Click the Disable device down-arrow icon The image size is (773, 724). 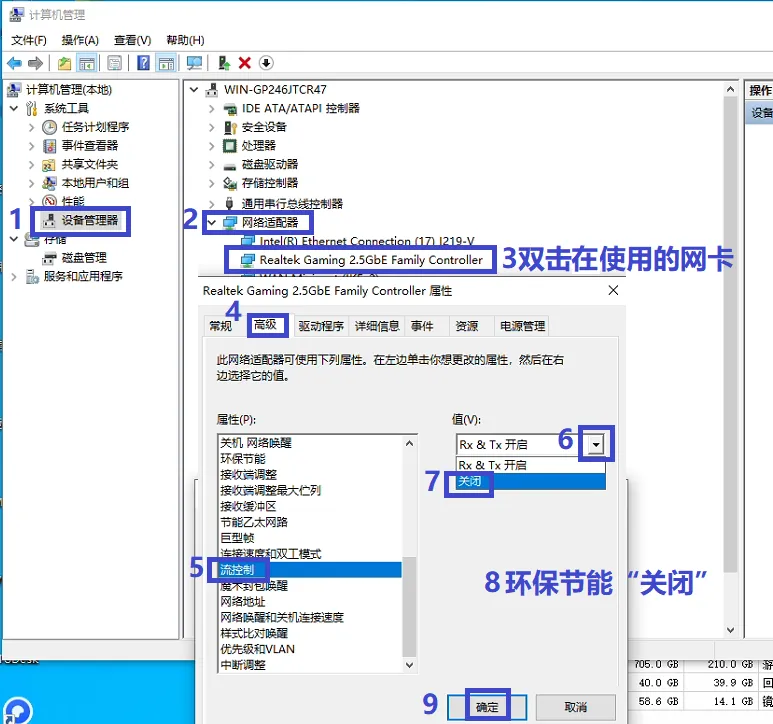click(x=266, y=63)
